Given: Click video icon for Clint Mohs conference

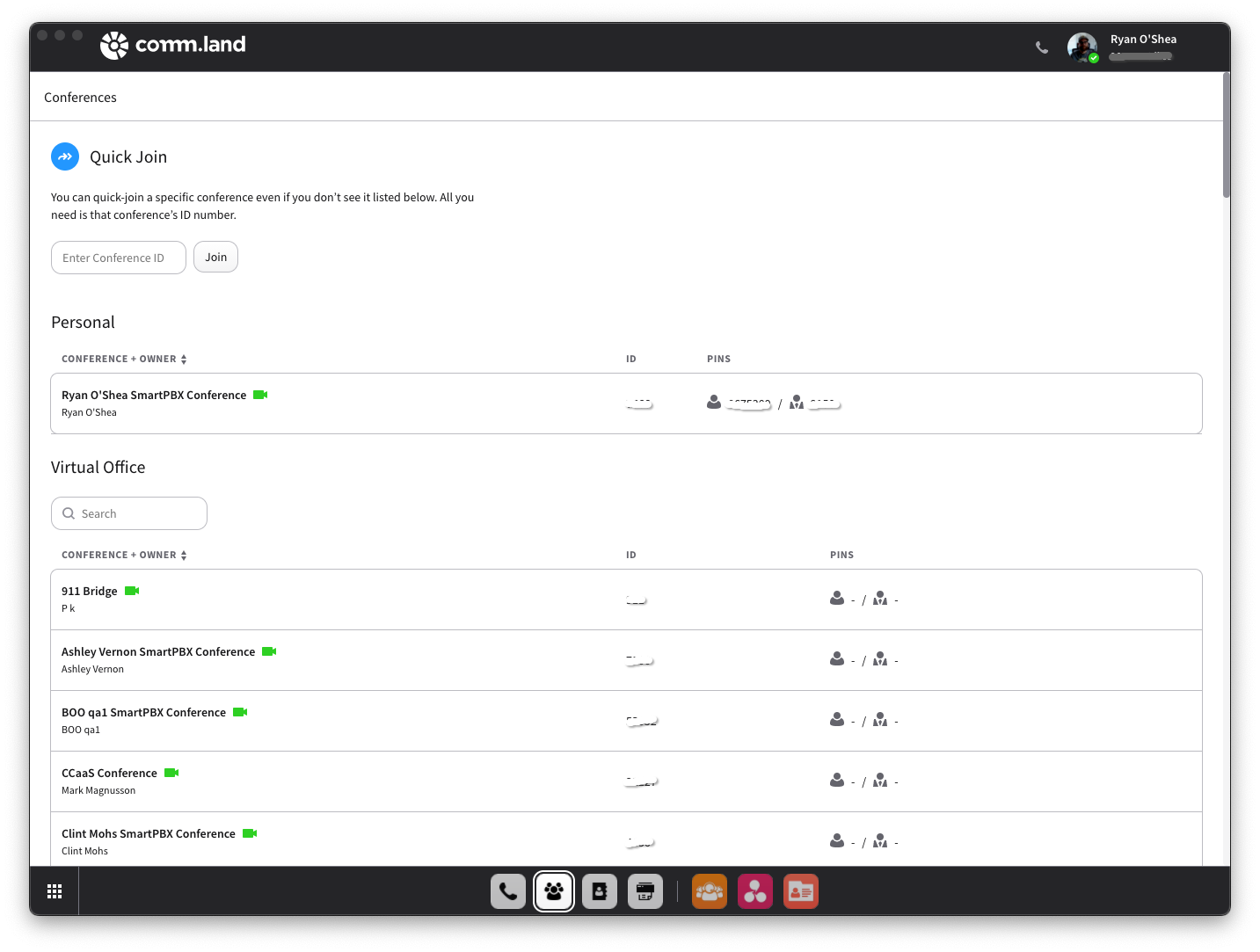Looking at the screenshot, I should click(x=250, y=833).
